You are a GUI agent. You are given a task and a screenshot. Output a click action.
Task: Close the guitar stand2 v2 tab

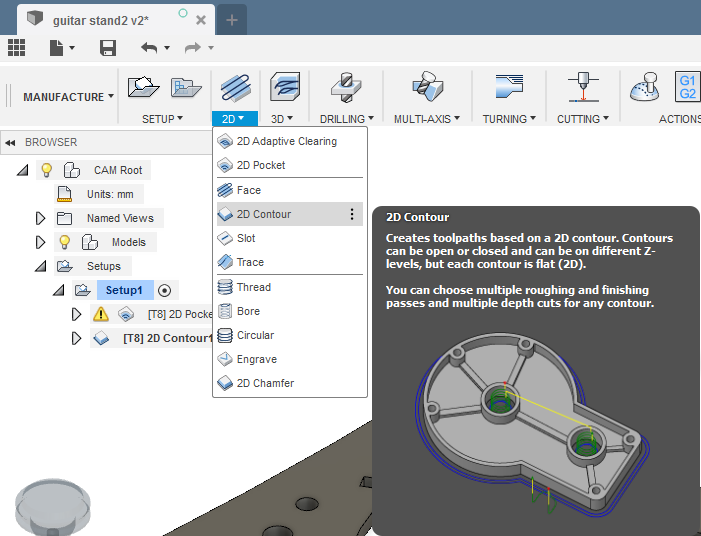[x=201, y=20]
